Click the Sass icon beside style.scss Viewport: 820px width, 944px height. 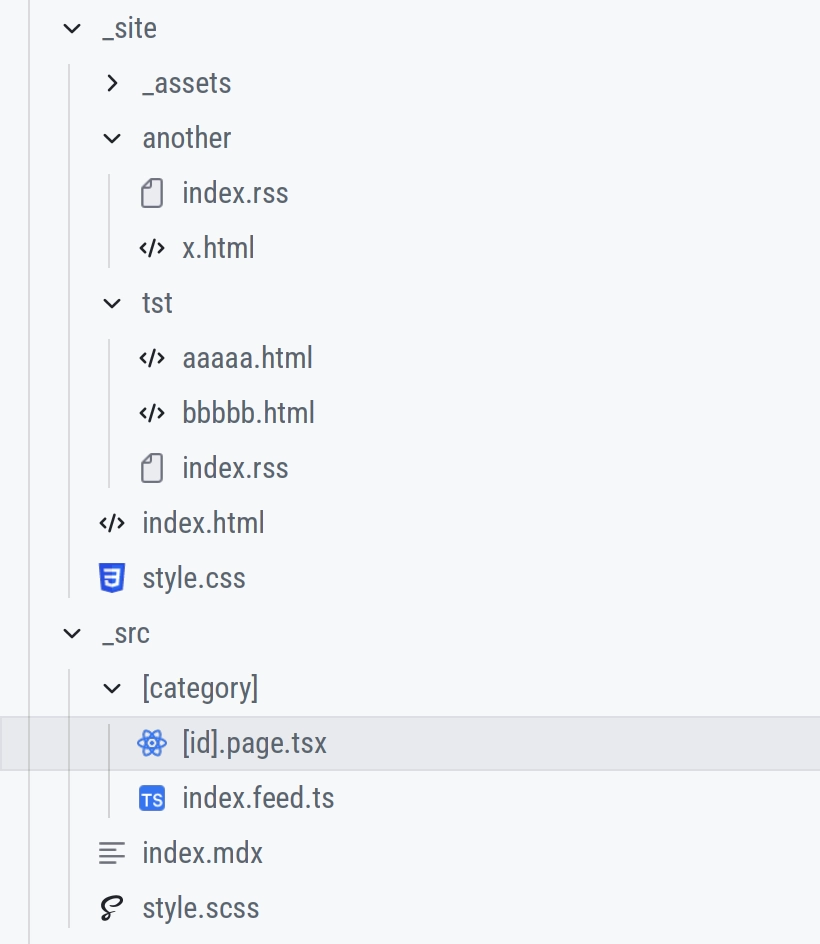pos(112,908)
